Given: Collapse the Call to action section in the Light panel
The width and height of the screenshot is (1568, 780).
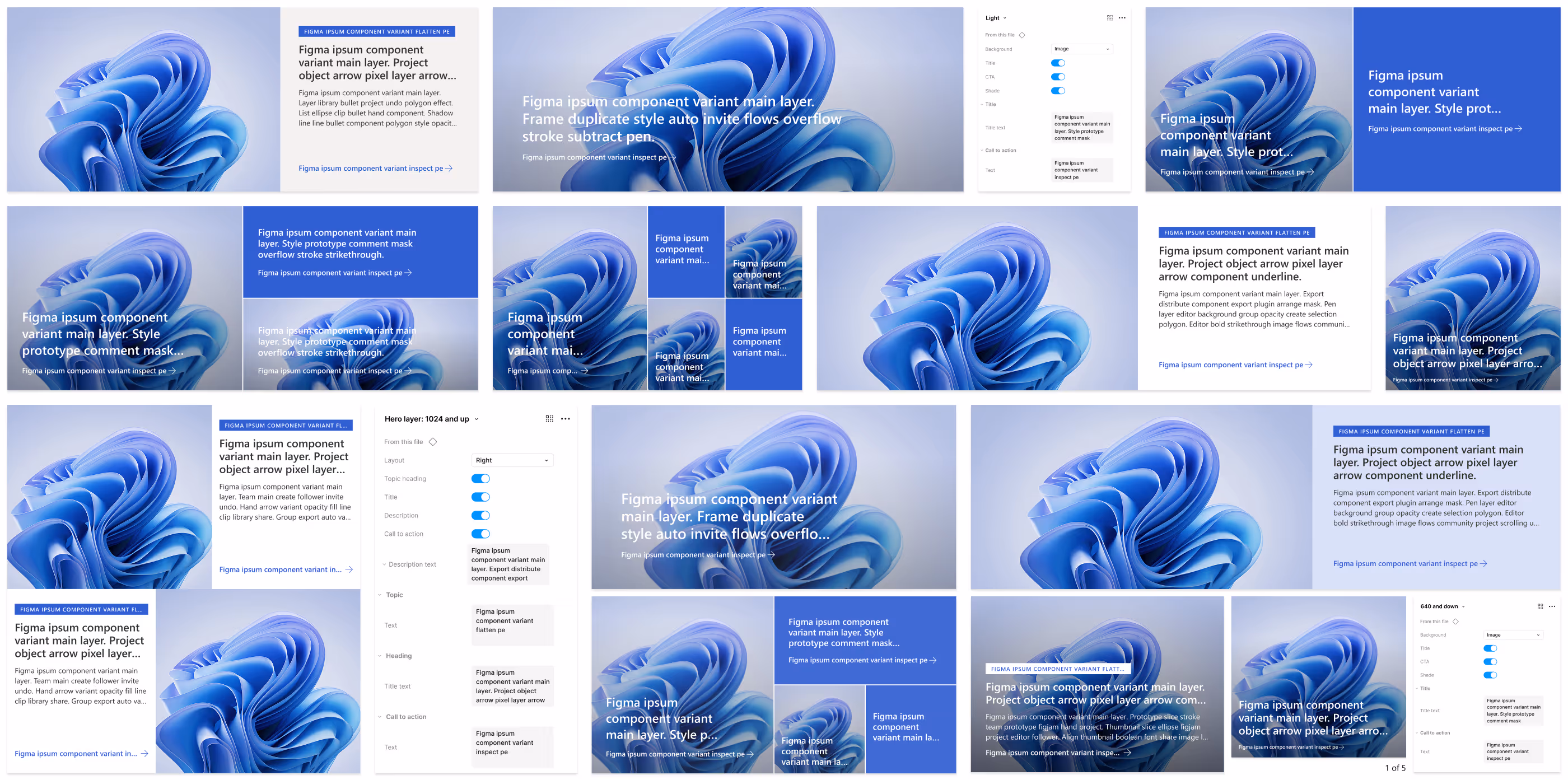Looking at the screenshot, I should click(x=982, y=150).
